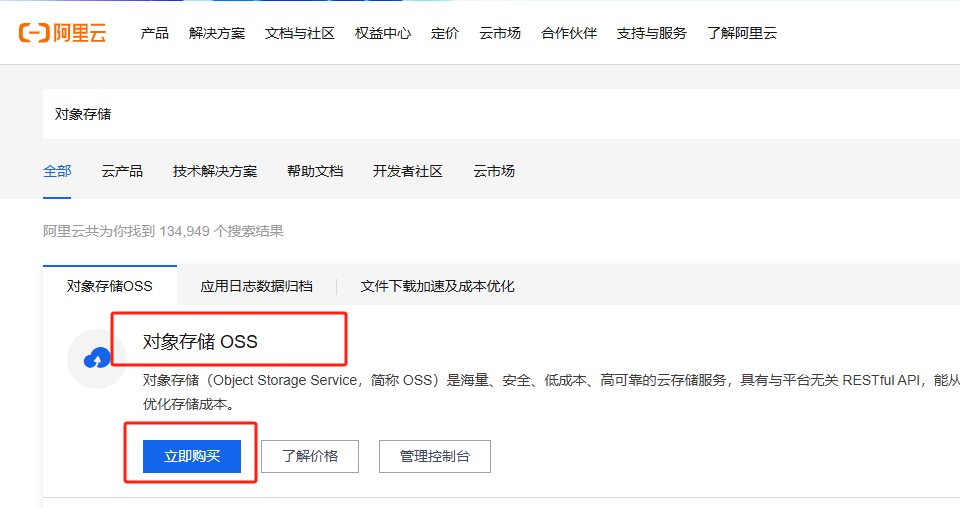Image resolution: width=960 pixels, height=508 pixels.
Task: Click the 了解价格 button
Action: 310,456
